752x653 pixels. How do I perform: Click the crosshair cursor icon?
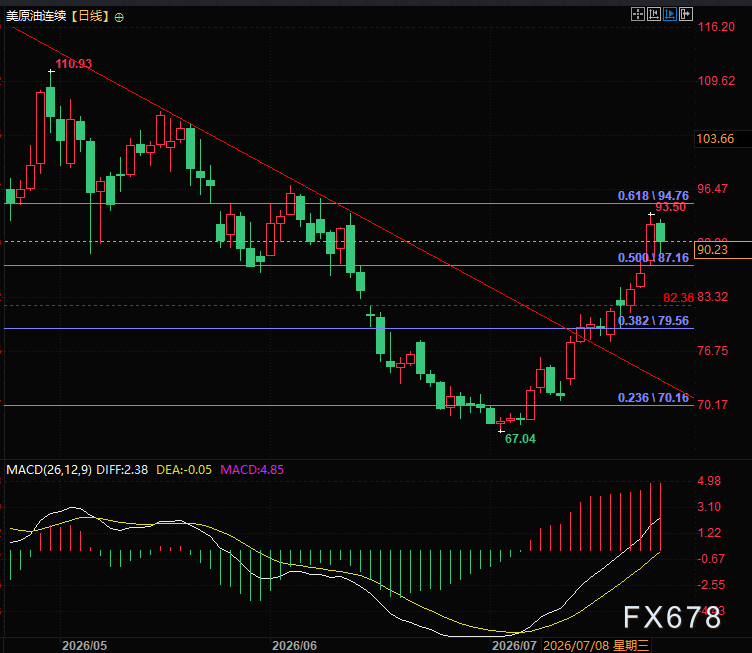tap(637, 14)
